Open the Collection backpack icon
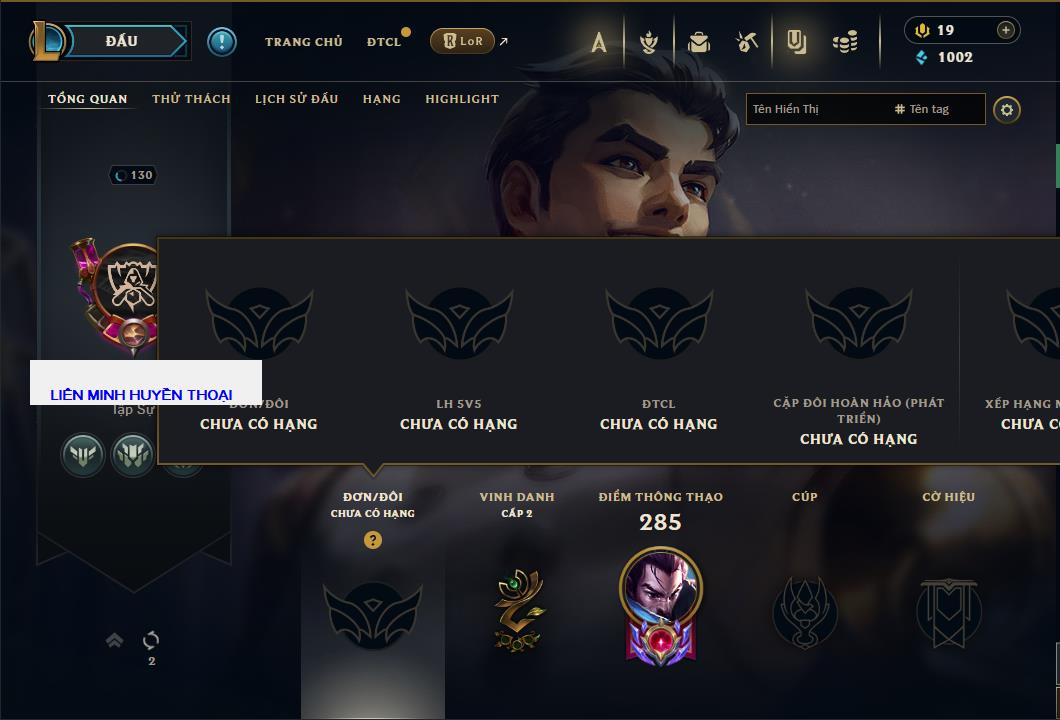Viewport: 1060px width, 720px height. (x=698, y=43)
